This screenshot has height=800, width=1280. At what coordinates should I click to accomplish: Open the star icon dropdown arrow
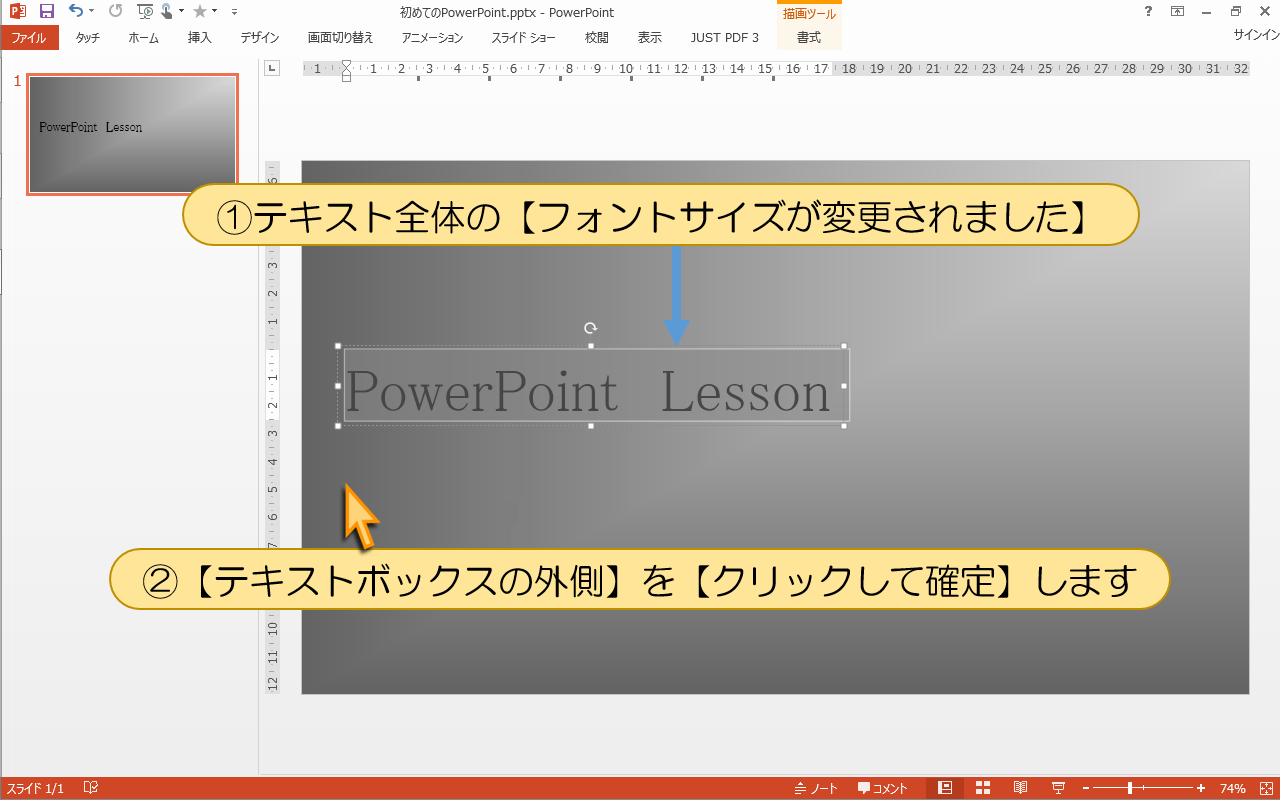click(214, 12)
